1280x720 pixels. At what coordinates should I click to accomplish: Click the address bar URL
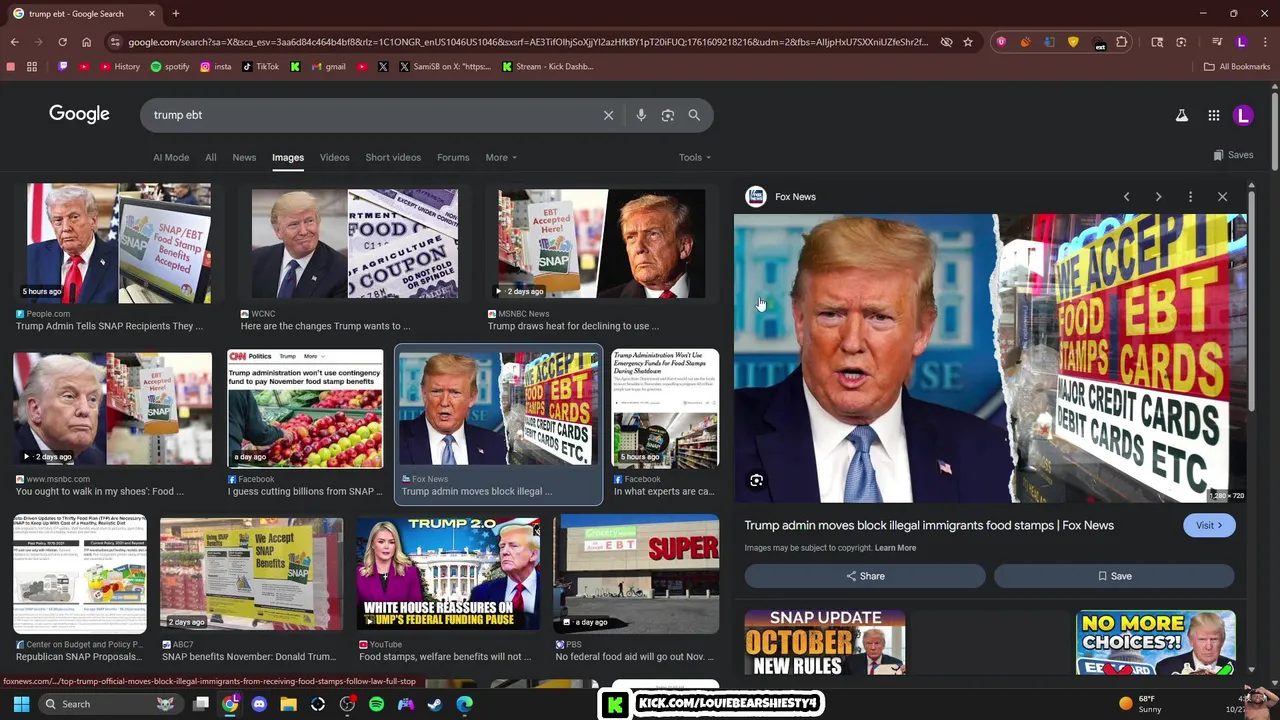(528, 42)
